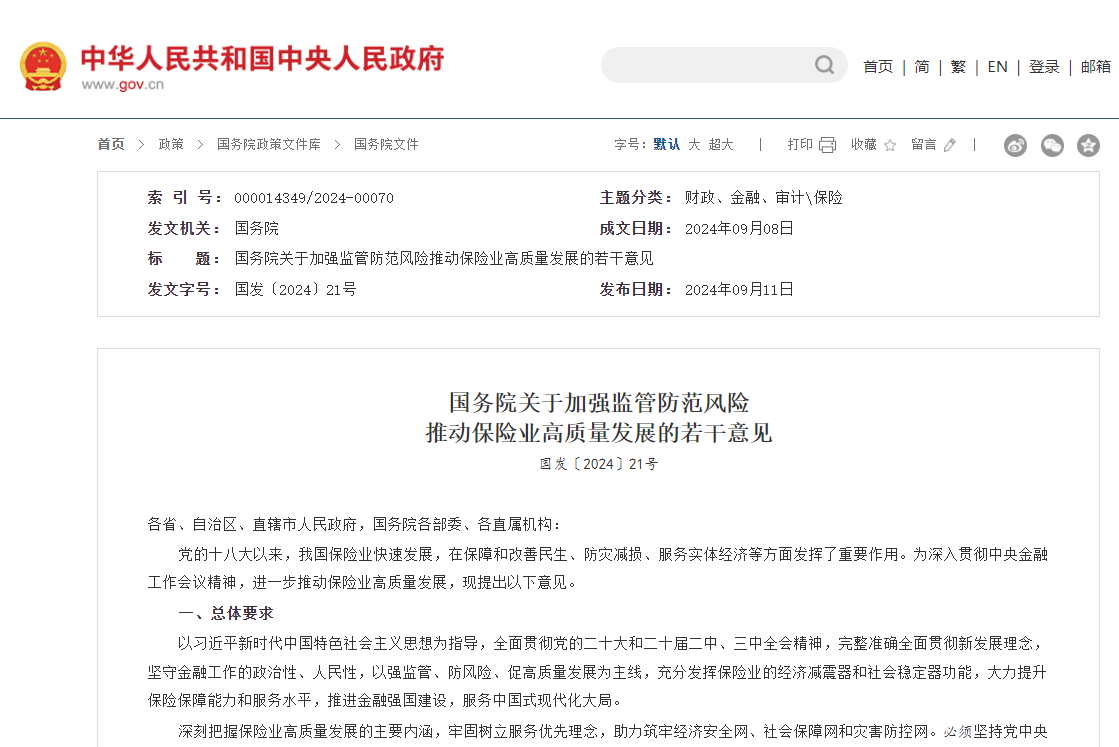The height and width of the screenshot is (747, 1119).
Task: Switch to simplified Chinese 简
Action: pyautogui.click(x=922, y=67)
